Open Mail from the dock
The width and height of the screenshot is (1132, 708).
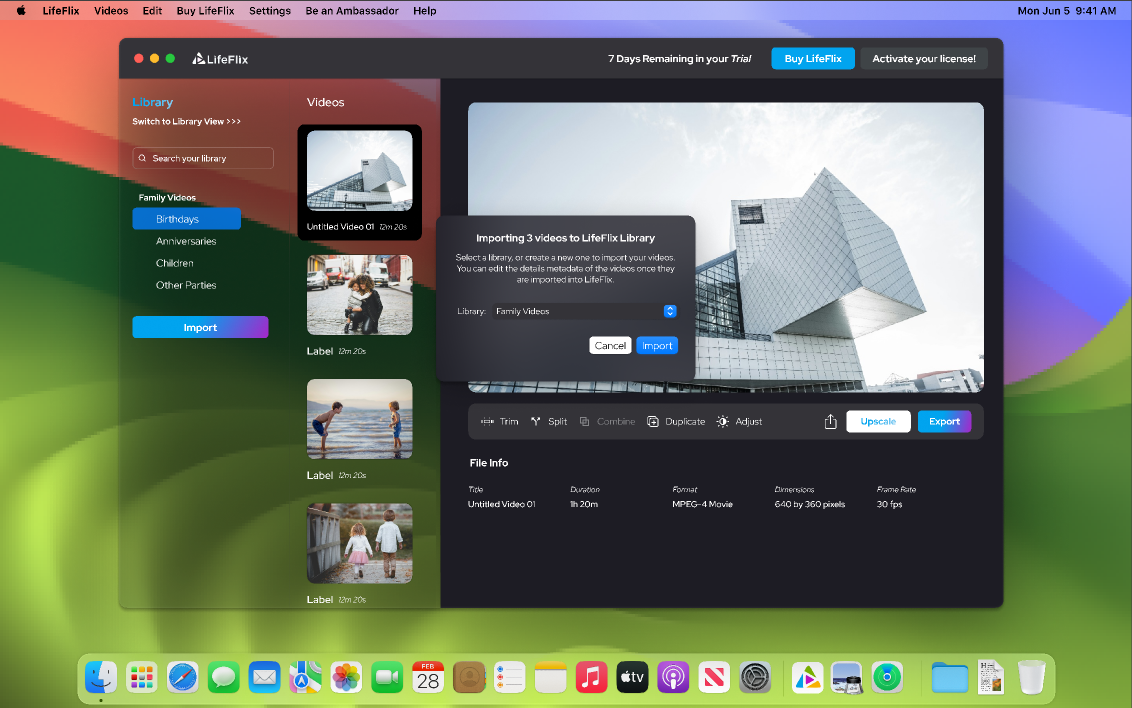click(265, 678)
